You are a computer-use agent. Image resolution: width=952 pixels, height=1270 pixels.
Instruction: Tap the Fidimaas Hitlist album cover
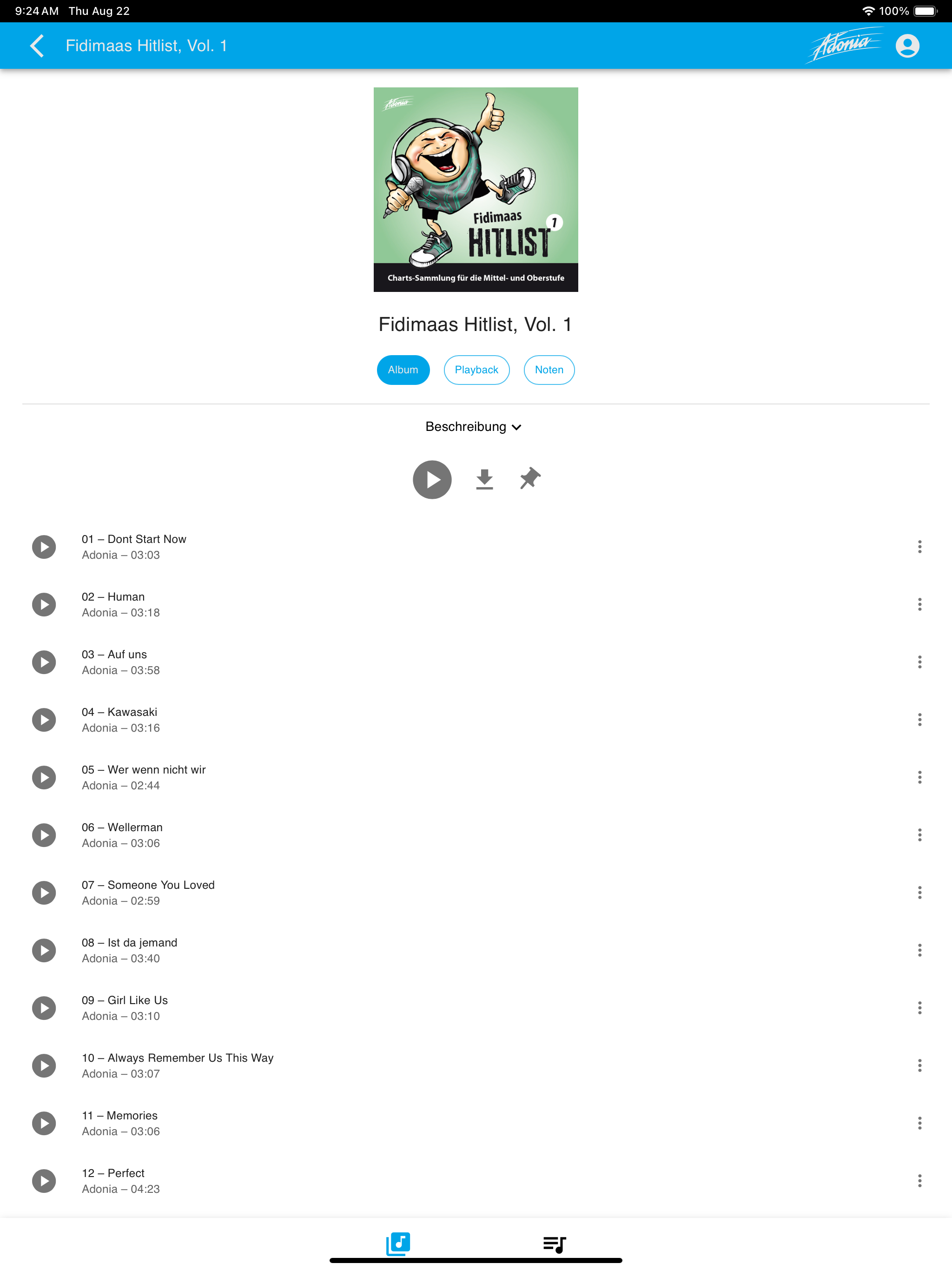coord(476,190)
